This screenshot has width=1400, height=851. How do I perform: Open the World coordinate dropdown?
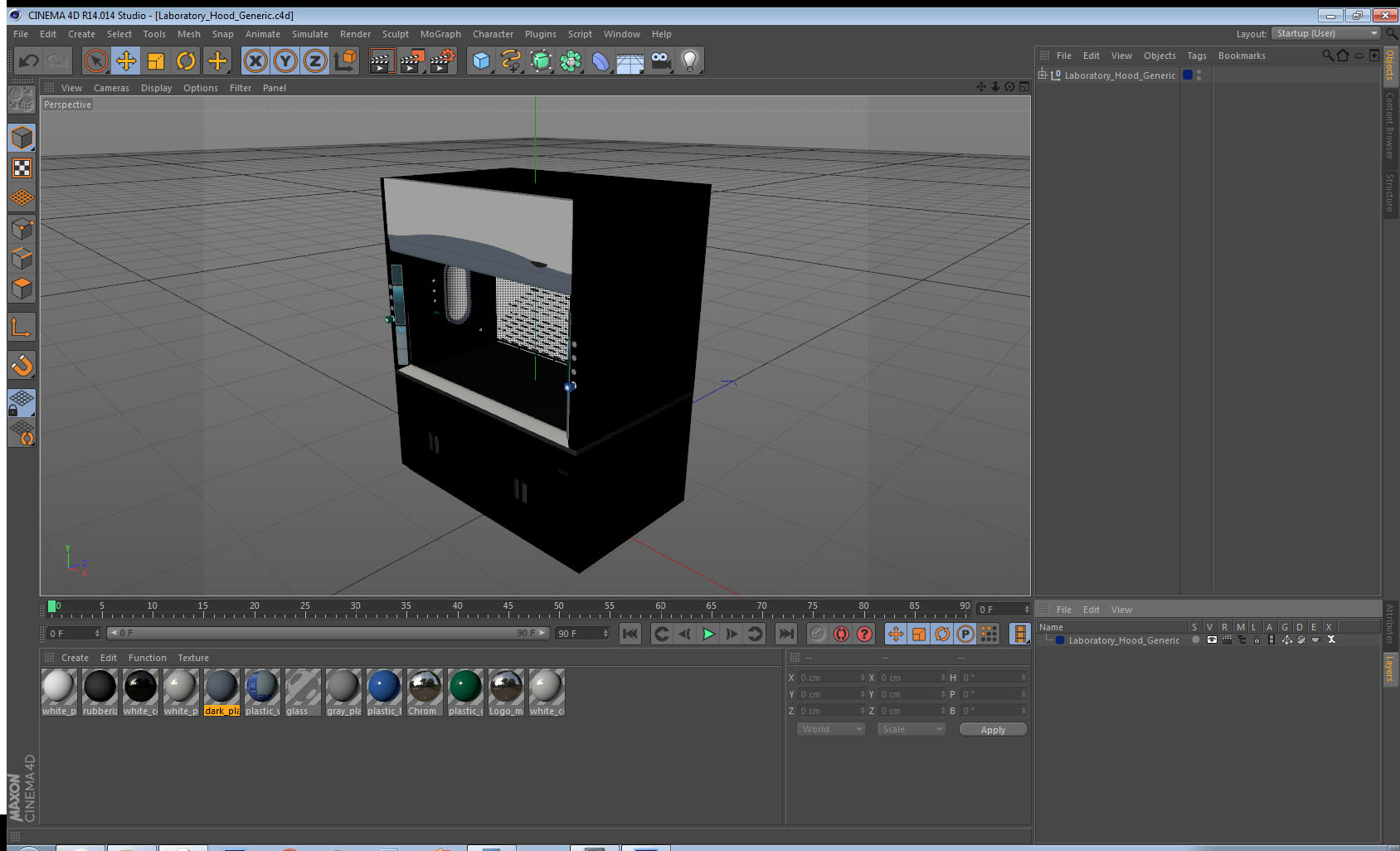tap(831, 729)
